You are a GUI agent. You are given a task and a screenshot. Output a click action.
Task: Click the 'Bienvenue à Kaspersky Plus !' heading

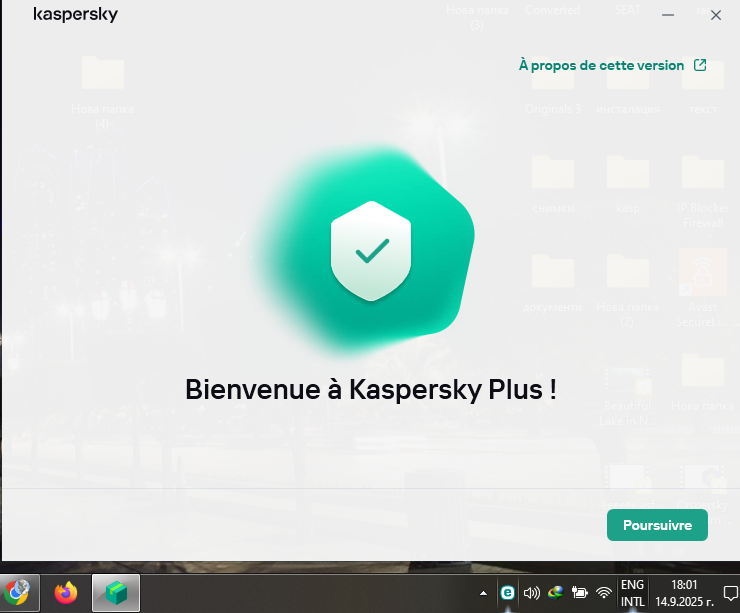coord(371,390)
